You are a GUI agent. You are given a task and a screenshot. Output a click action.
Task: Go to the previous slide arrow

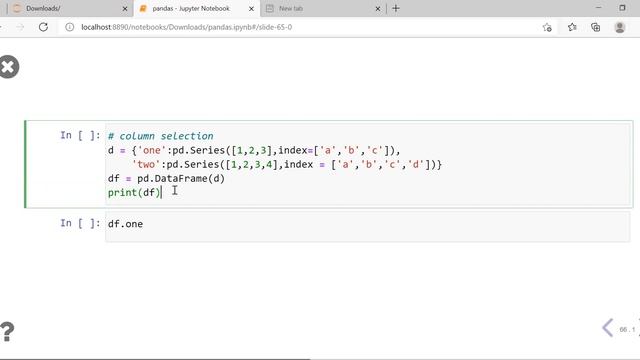click(x=607, y=328)
